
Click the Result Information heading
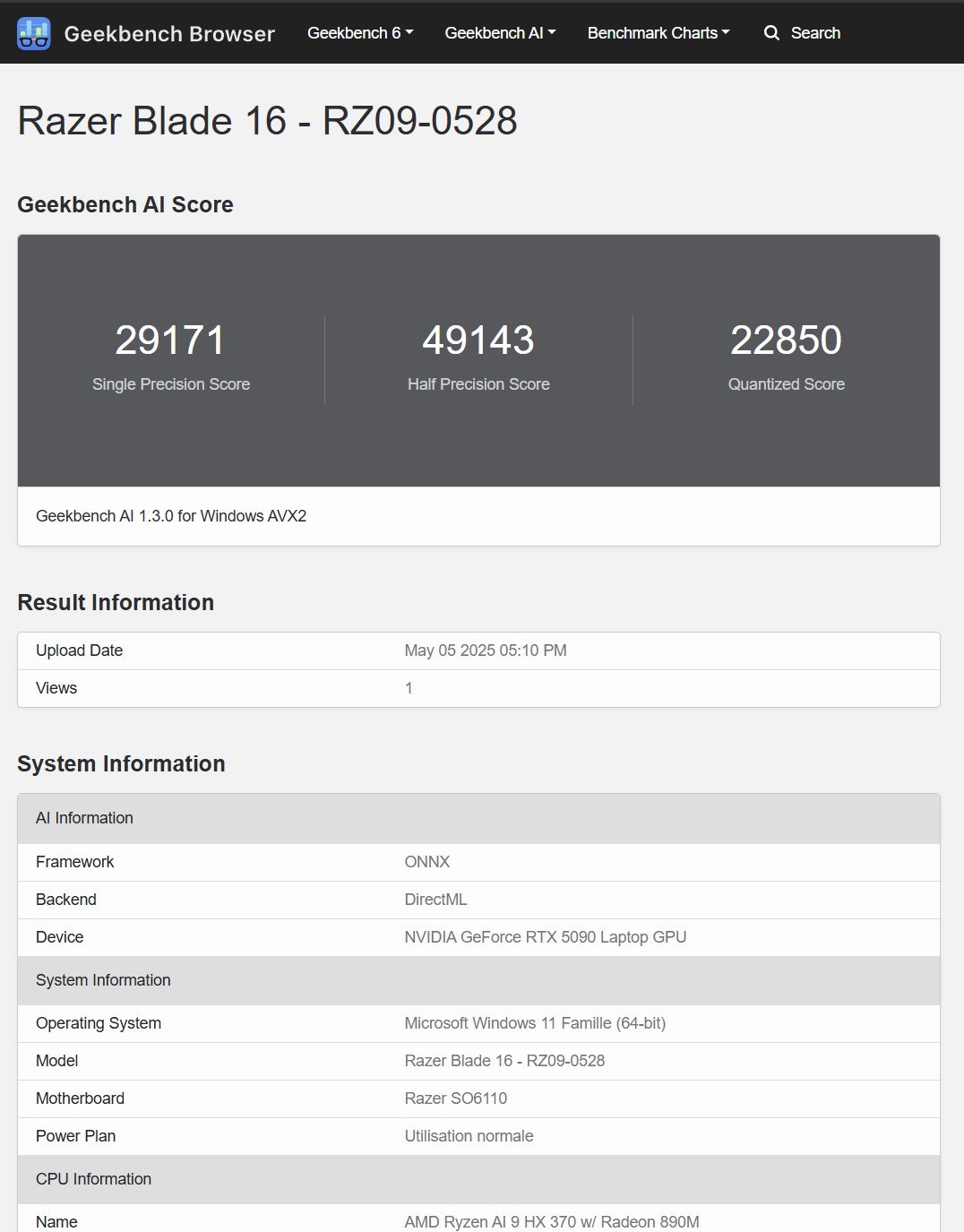point(116,602)
